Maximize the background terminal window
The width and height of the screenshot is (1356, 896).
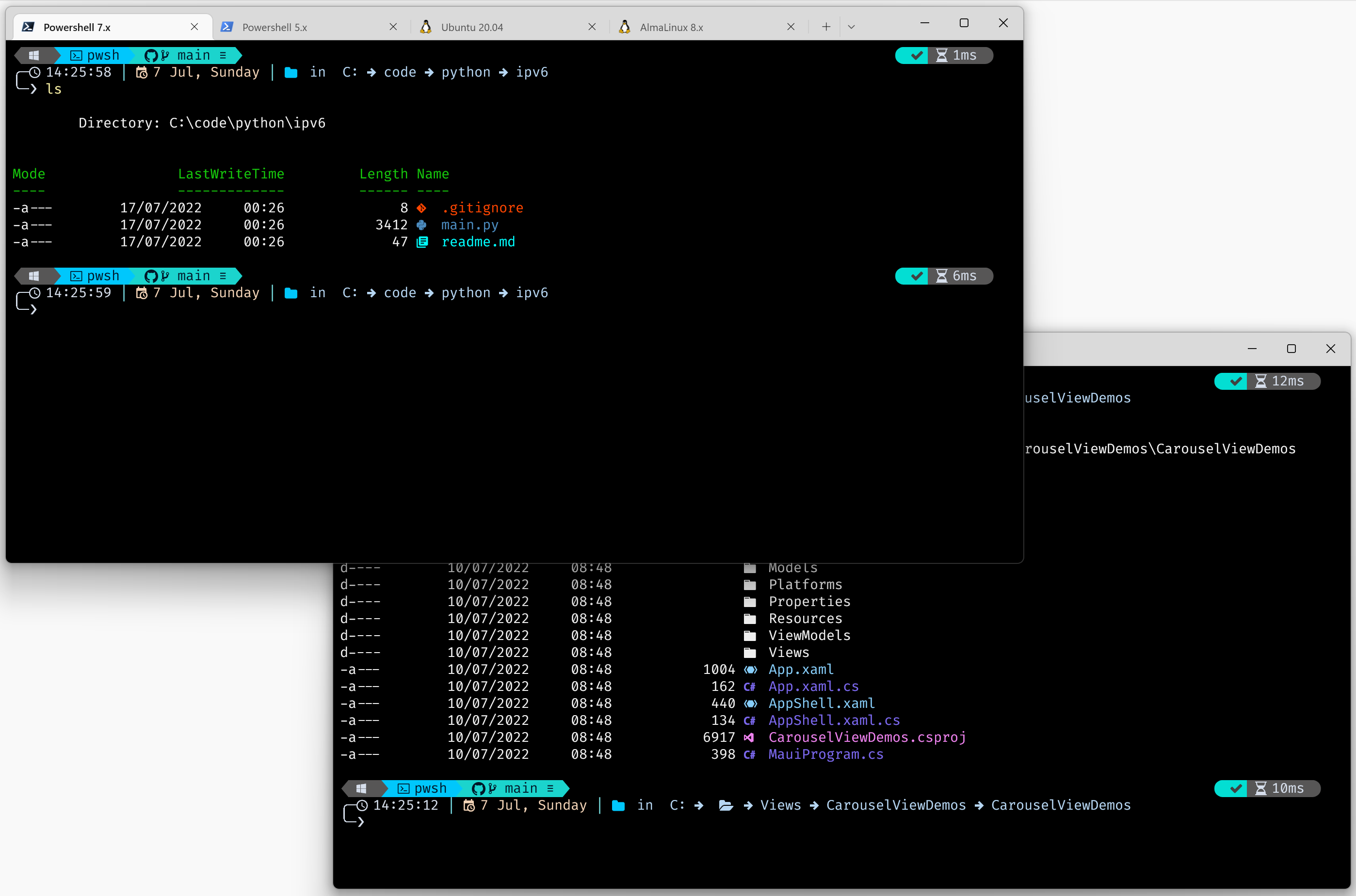pos(1291,349)
